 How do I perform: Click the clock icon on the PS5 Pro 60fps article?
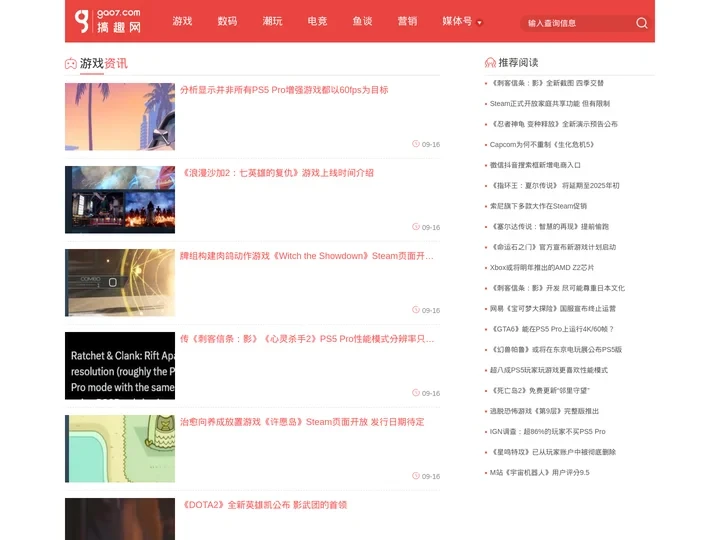coord(416,144)
